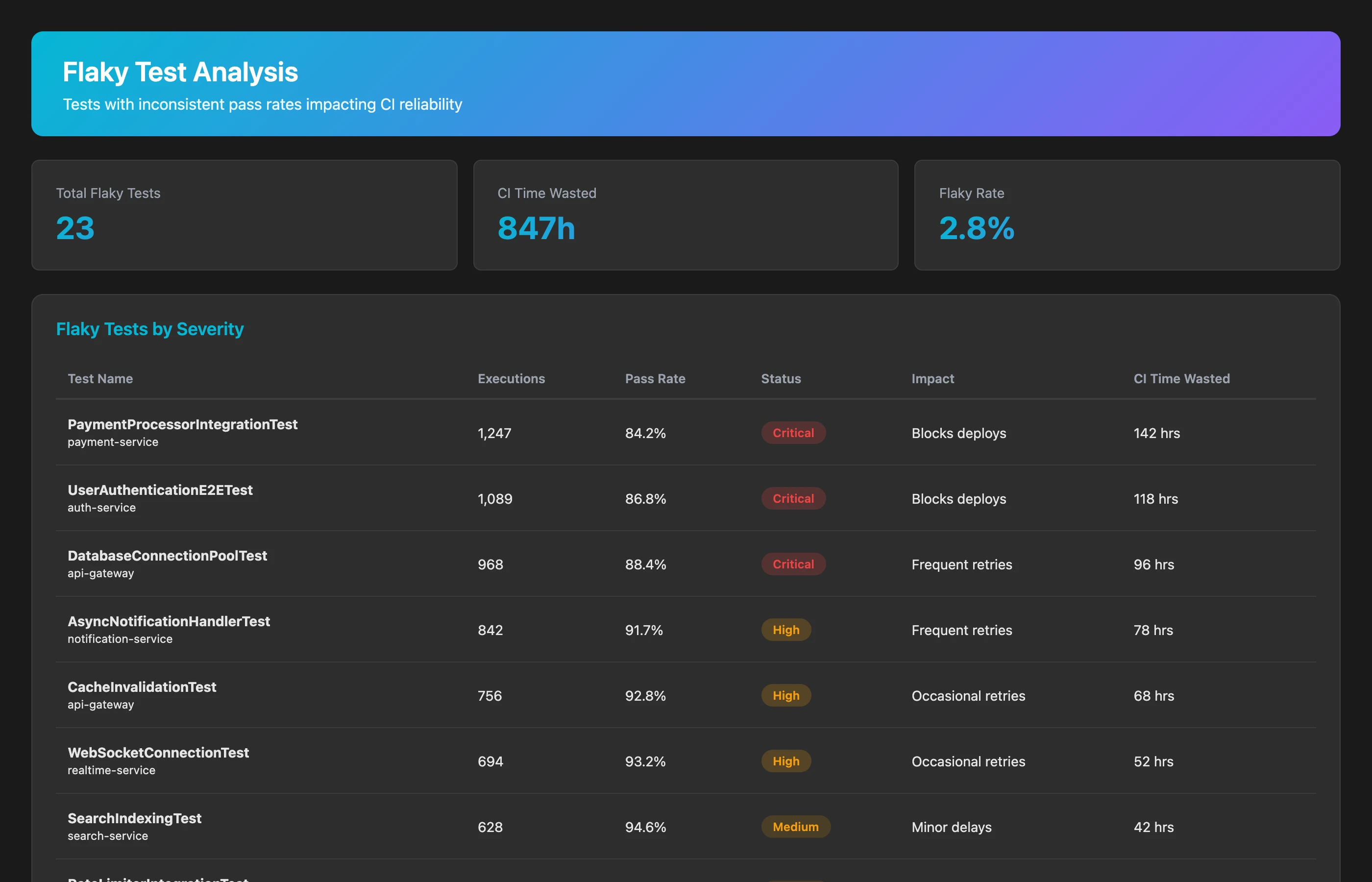Click the High badge for AsyncNotificationHandlerTest

[786, 630]
